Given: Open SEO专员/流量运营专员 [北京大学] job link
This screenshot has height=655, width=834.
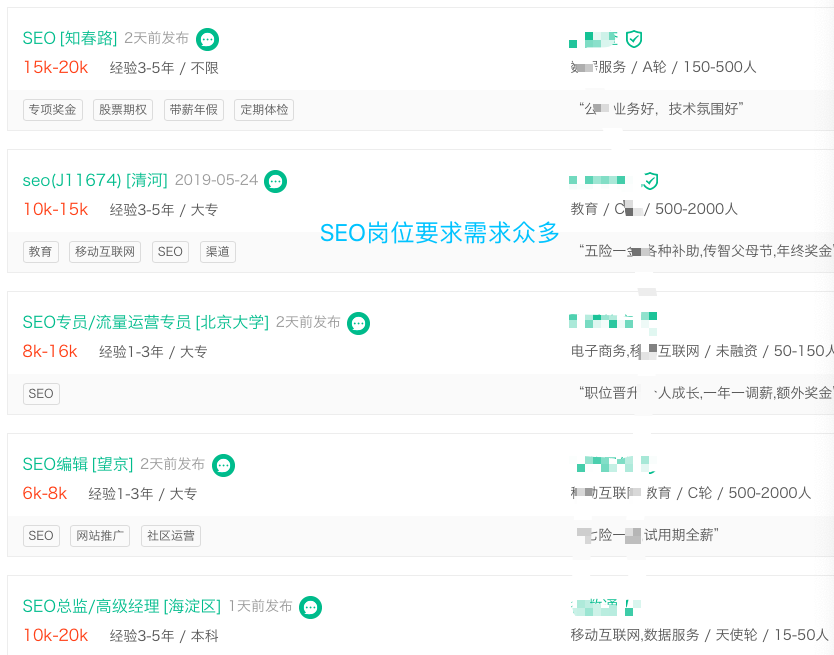Looking at the screenshot, I should 146,322.
